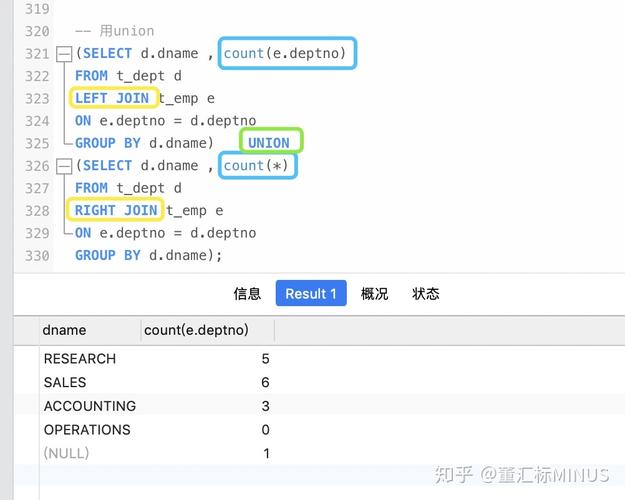Select the (NULL) dname cell
Image resolution: width=625 pixels, height=500 pixels.
[x=66, y=453]
